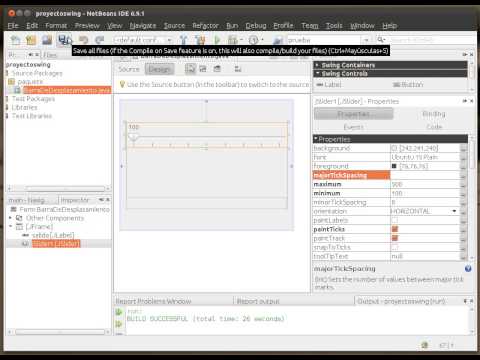480x360 pixels.
Task: Click the slider knob in form designer
Action: coord(134,137)
